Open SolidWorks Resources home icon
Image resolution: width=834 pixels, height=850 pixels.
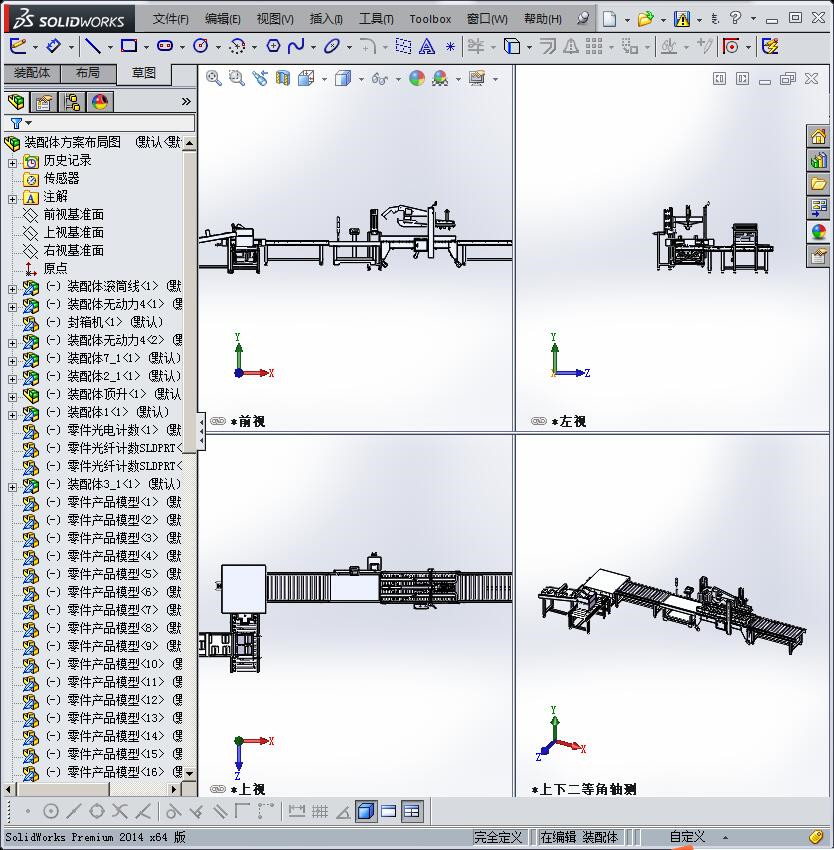[818, 136]
